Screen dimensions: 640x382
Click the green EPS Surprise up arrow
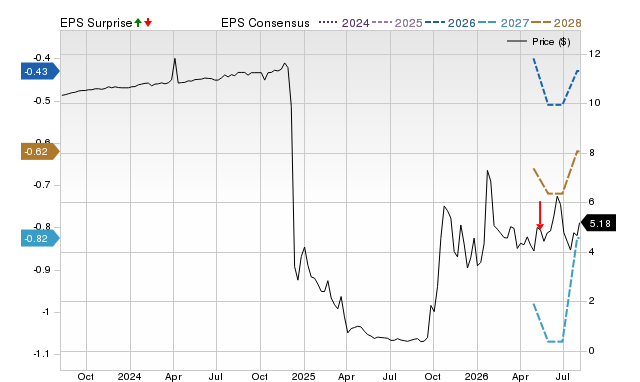tap(138, 23)
